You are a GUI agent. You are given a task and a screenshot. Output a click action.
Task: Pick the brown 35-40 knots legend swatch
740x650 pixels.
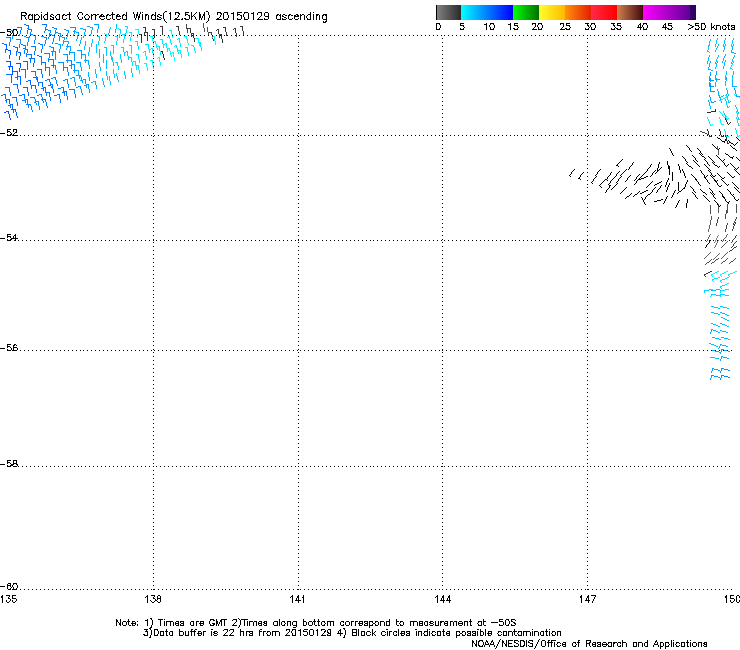click(630, 12)
